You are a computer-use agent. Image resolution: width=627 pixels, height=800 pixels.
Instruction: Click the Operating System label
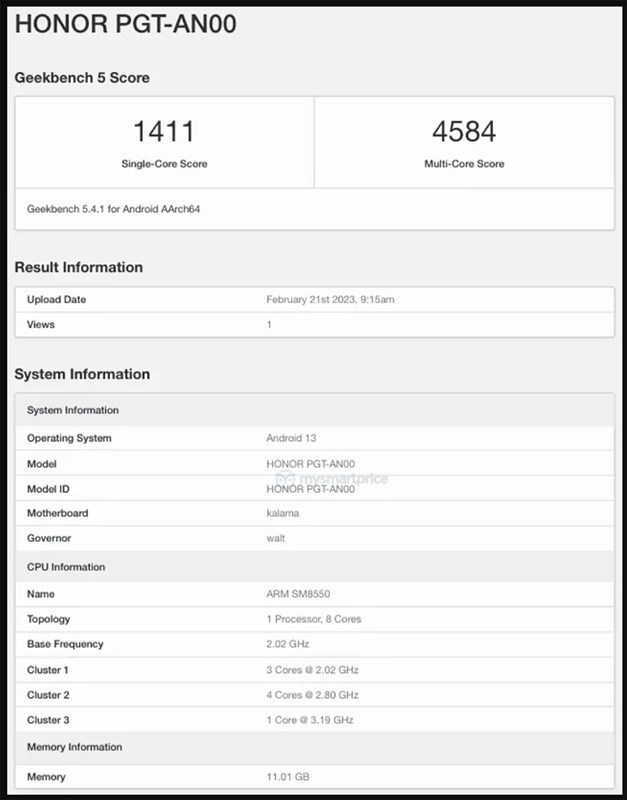pyautogui.click(x=69, y=438)
